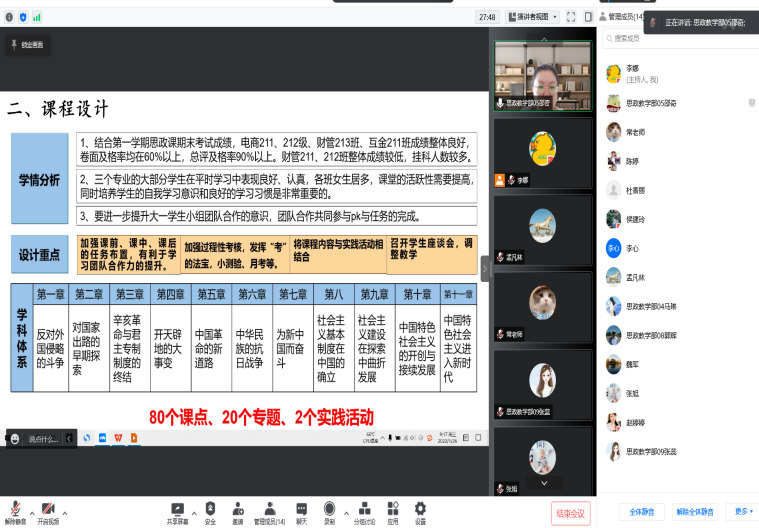
Task: Open the meeting settings gear
Action: click(420, 508)
